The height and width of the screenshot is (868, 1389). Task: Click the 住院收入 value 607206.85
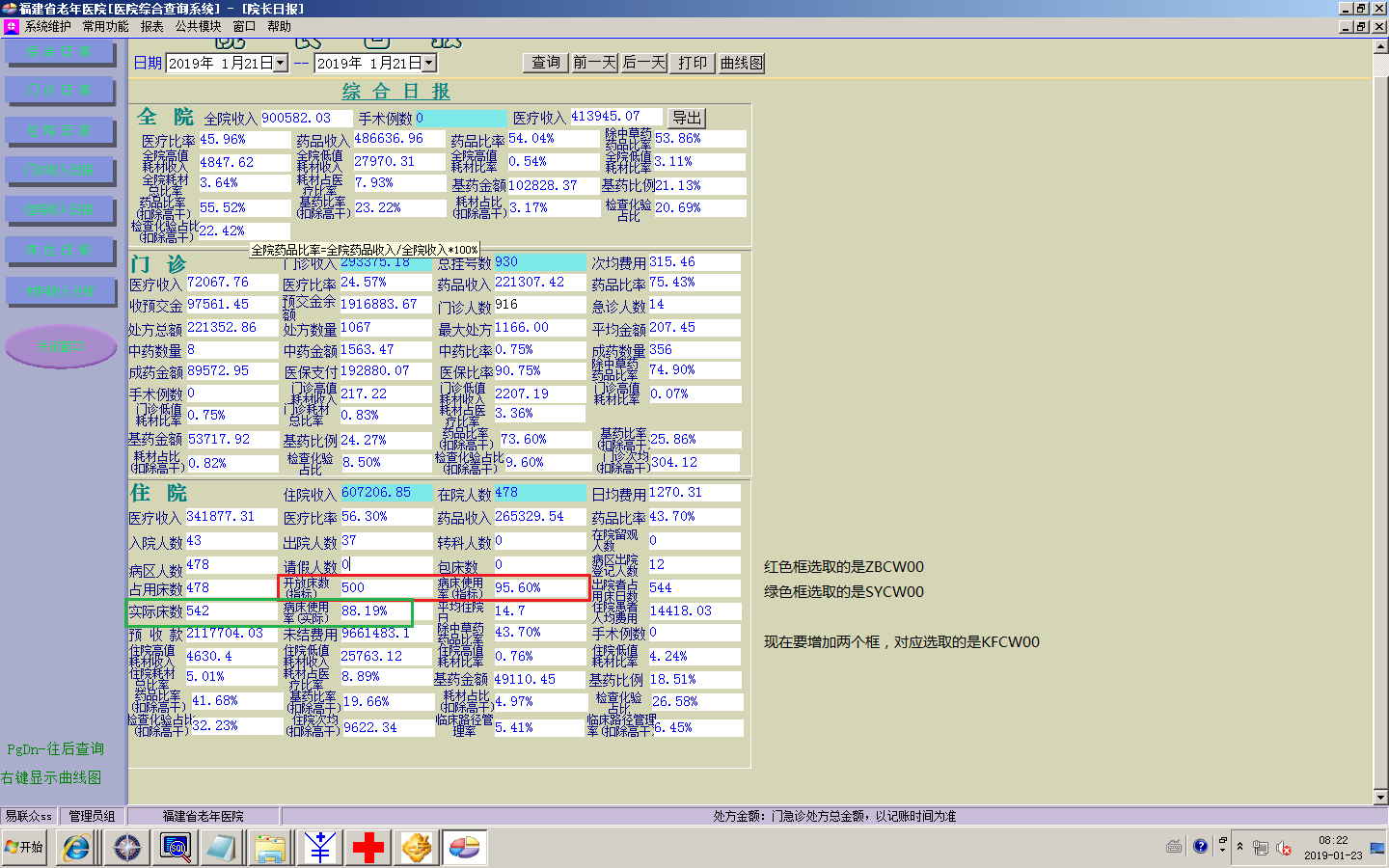pos(386,493)
